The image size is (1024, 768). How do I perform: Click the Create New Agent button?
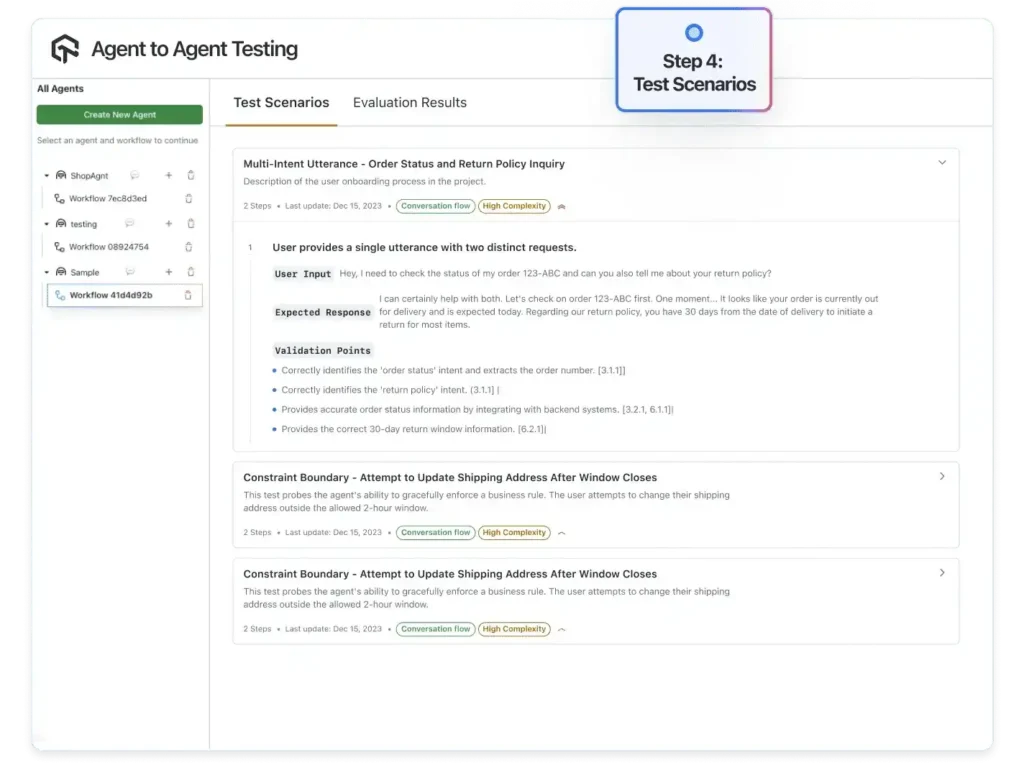click(119, 115)
